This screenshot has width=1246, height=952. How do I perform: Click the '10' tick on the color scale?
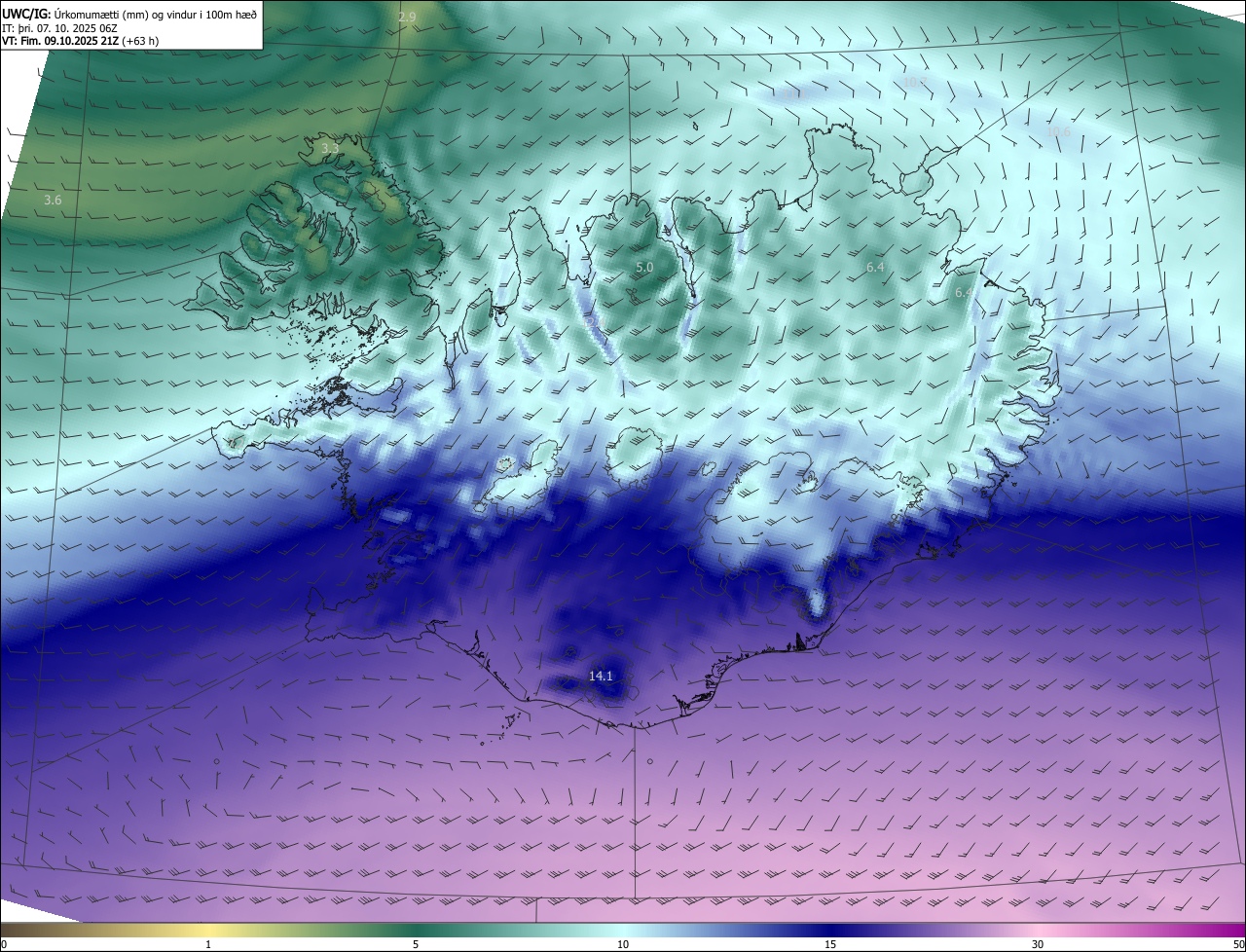click(x=623, y=944)
